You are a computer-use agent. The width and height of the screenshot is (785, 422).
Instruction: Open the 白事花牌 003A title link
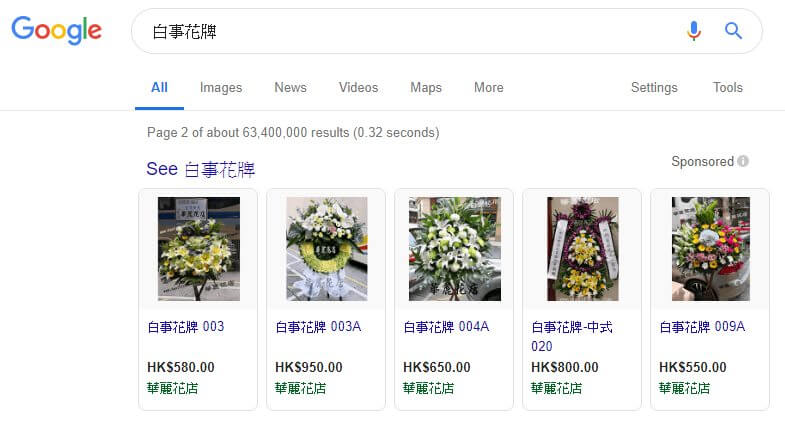(x=318, y=327)
